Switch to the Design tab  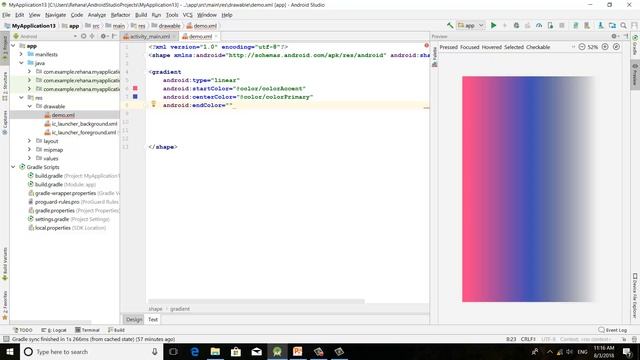pyautogui.click(x=133, y=320)
